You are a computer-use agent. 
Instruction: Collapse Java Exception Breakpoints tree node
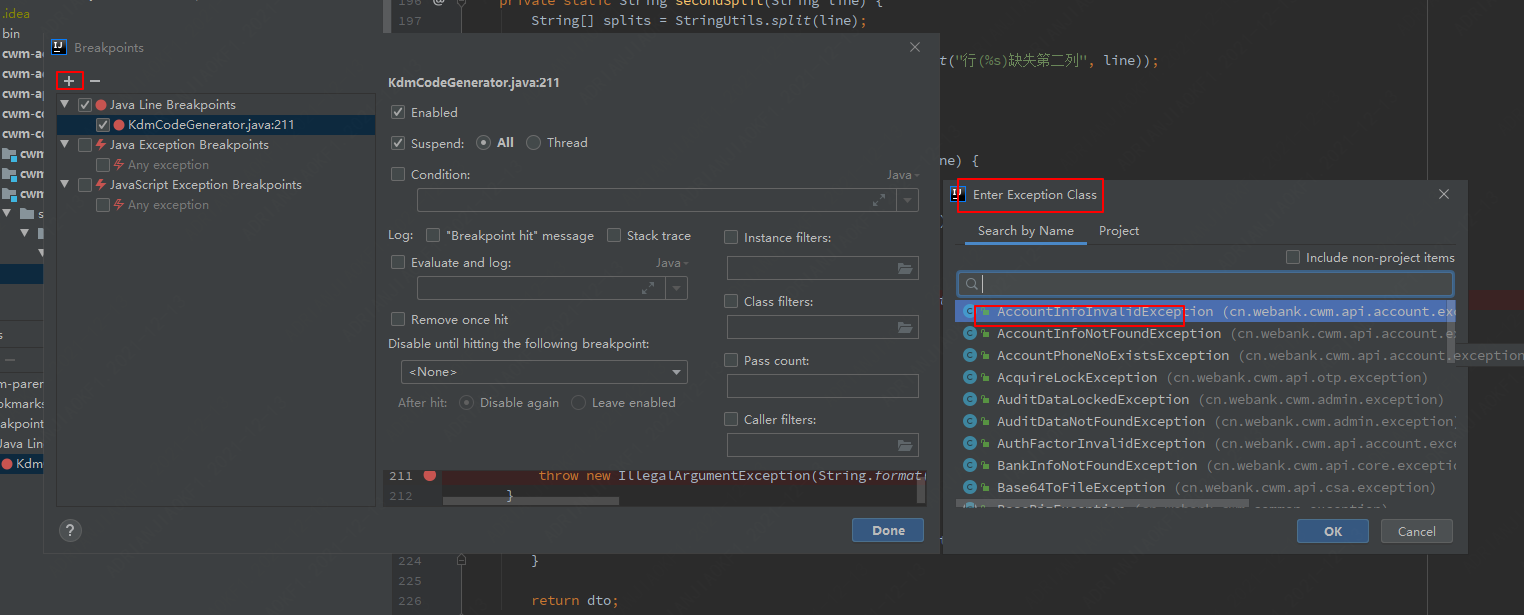click(x=66, y=145)
